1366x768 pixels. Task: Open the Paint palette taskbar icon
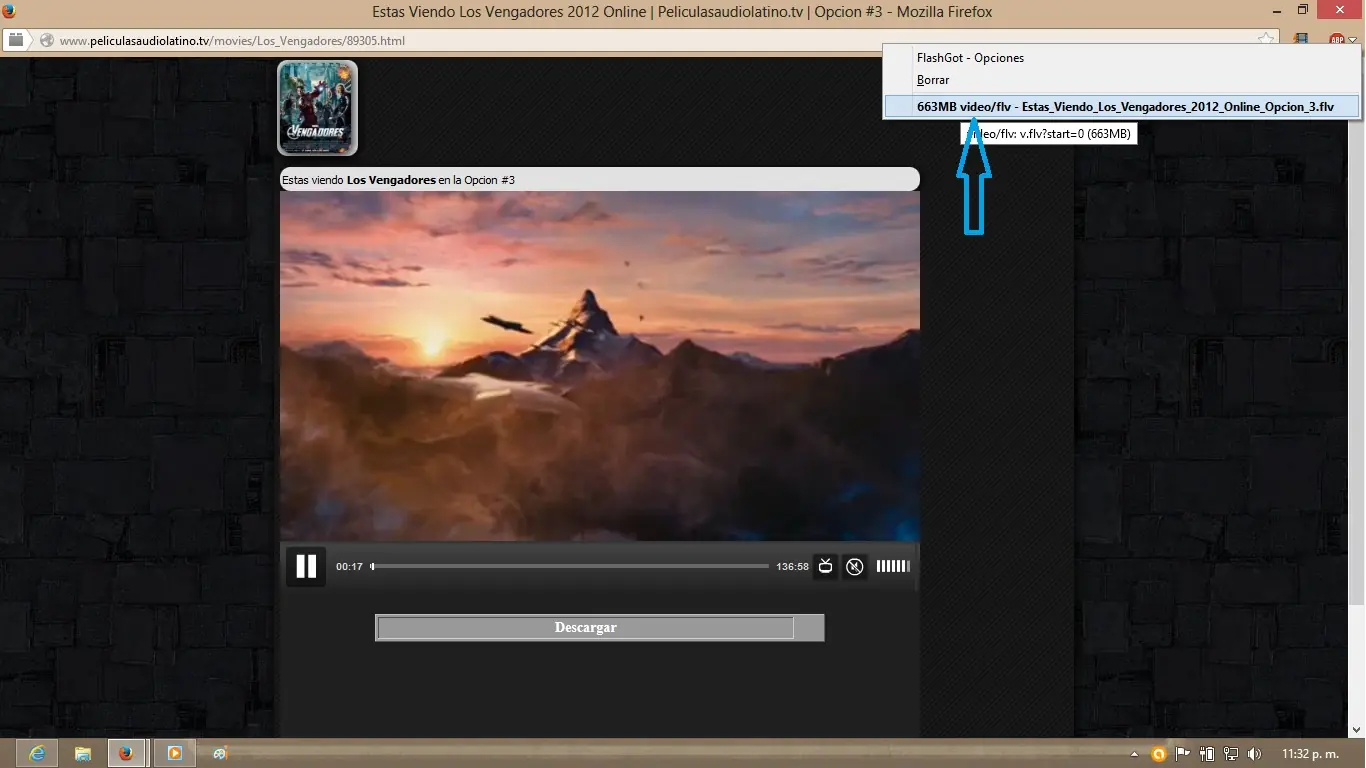point(220,753)
